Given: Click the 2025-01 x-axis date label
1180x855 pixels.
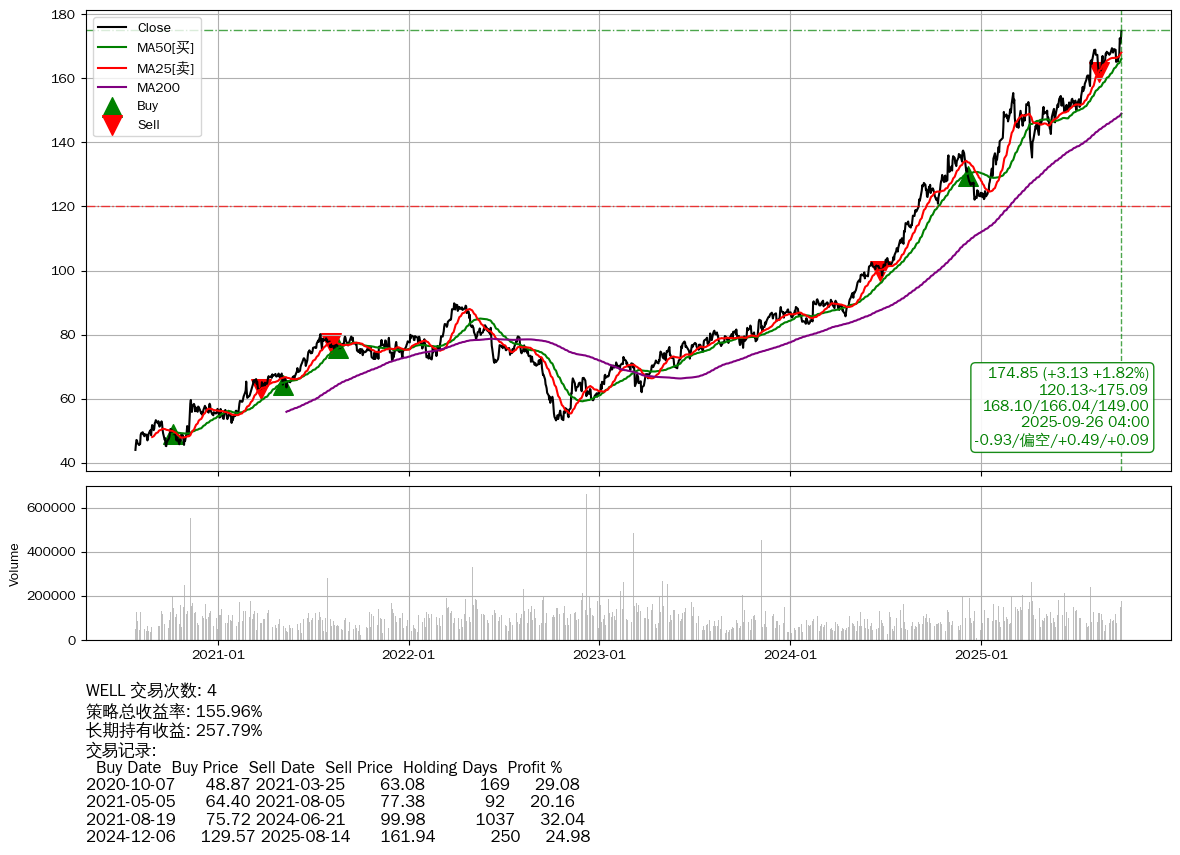Looking at the screenshot, I should (x=981, y=655).
